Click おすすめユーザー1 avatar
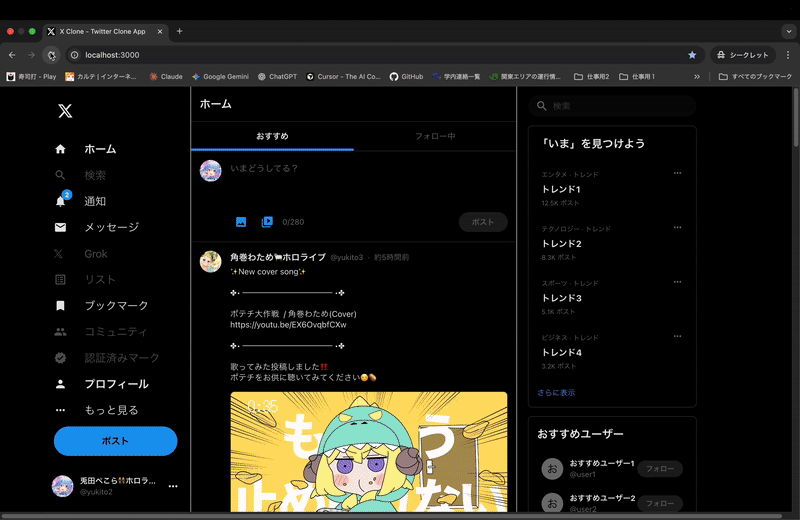The image size is (800, 520). [552, 468]
